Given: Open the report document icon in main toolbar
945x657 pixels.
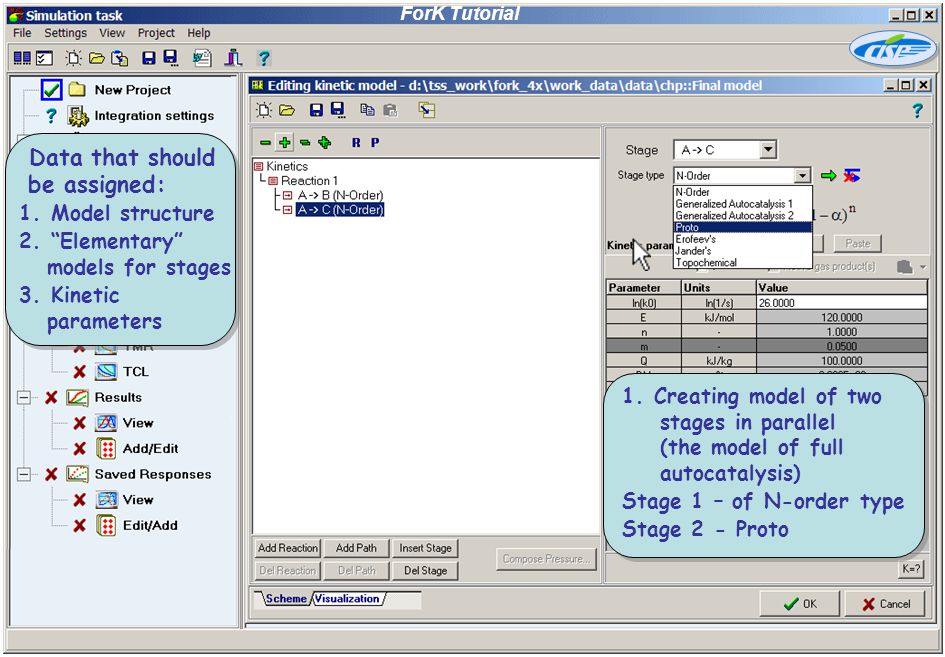Looking at the screenshot, I should (202, 58).
